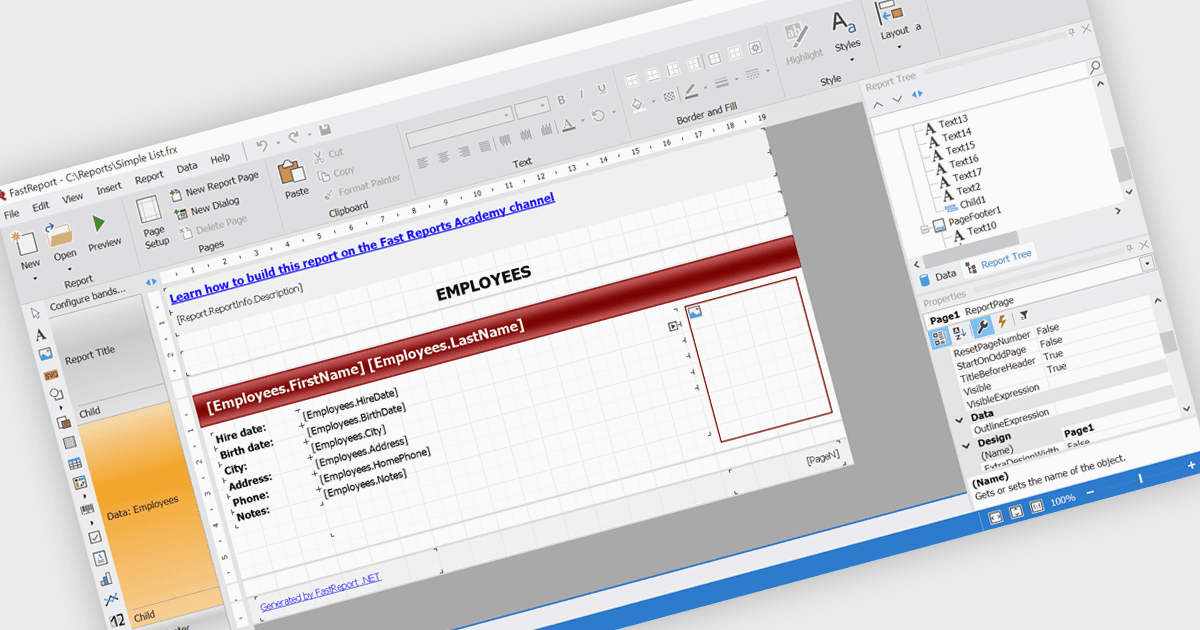Open the Insert menu

[109, 188]
